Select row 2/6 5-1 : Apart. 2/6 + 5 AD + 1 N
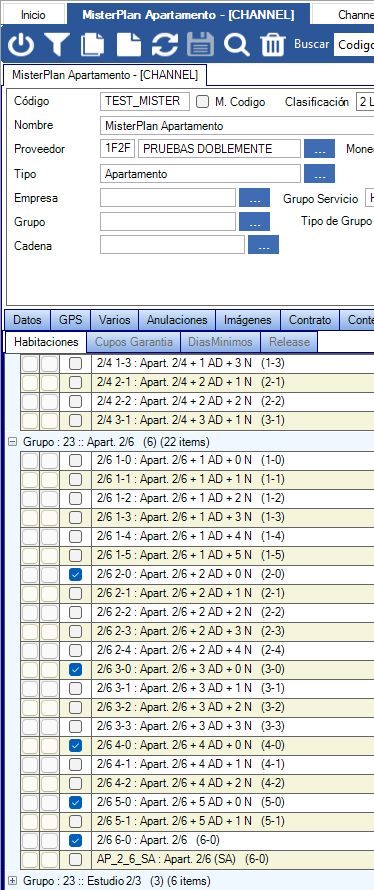The width and height of the screenshot is (374, 890). [233, 821]
